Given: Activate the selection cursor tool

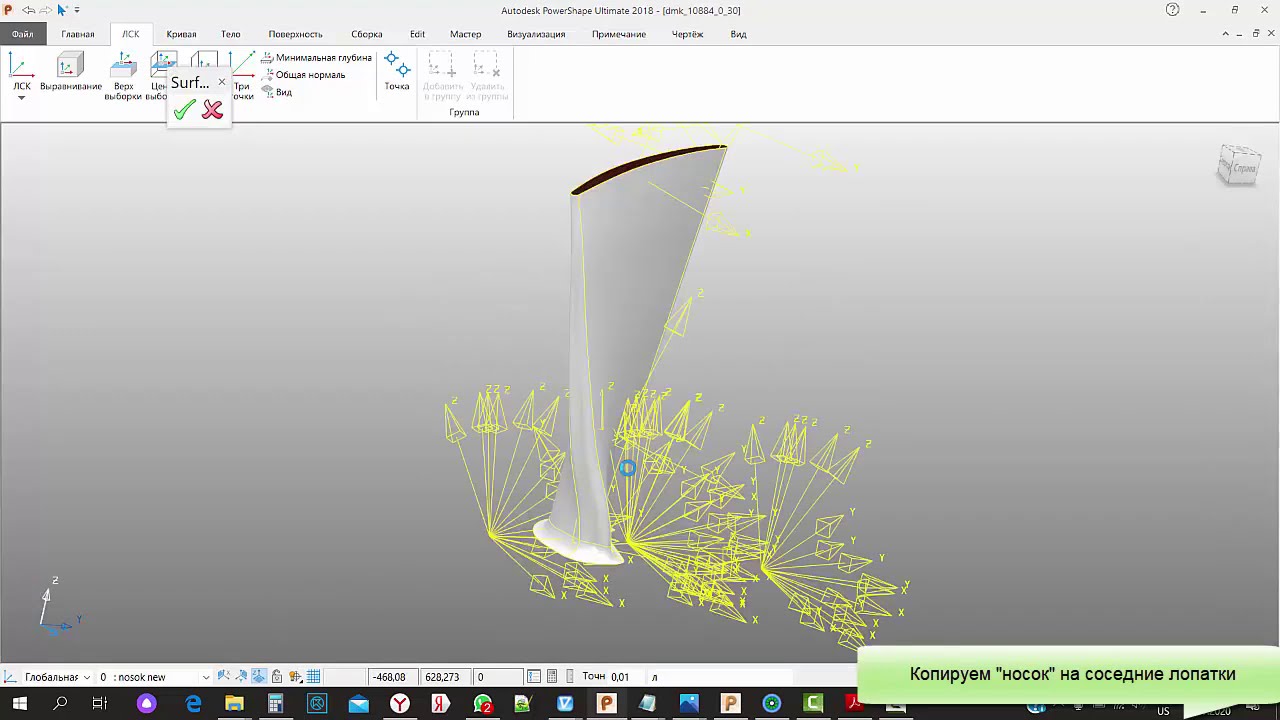Looking at the screenshot, I should tap(62, 10).
